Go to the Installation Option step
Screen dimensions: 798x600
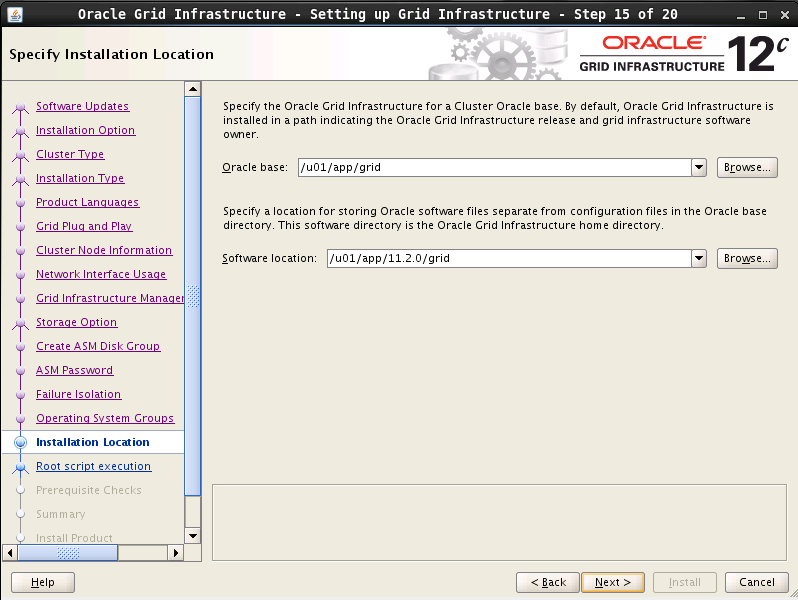point(85,130)
